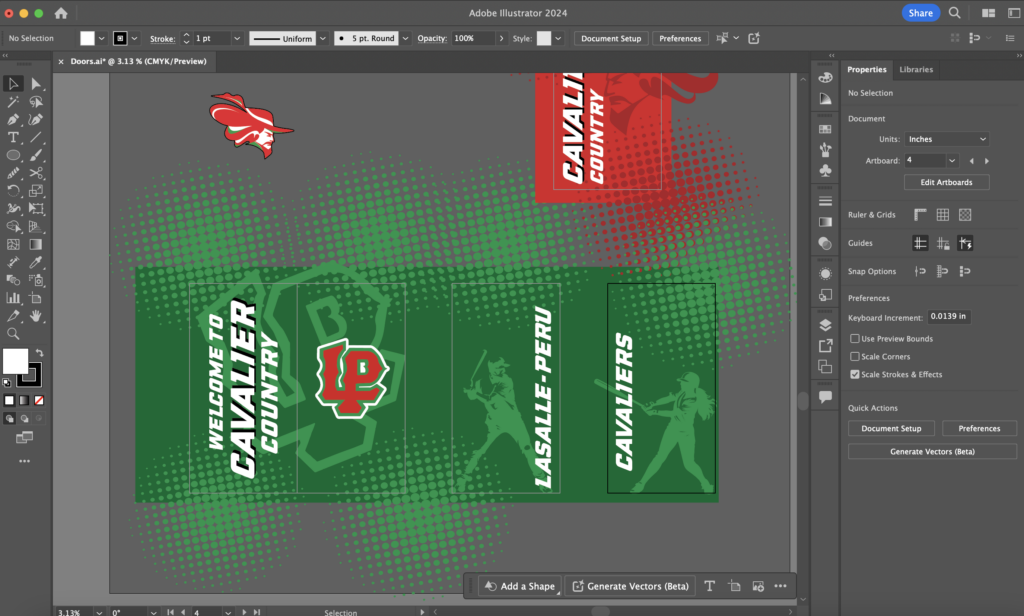Open the 5 pt. Round brush dropdown

pyautogui.click(x=405, y=39)
